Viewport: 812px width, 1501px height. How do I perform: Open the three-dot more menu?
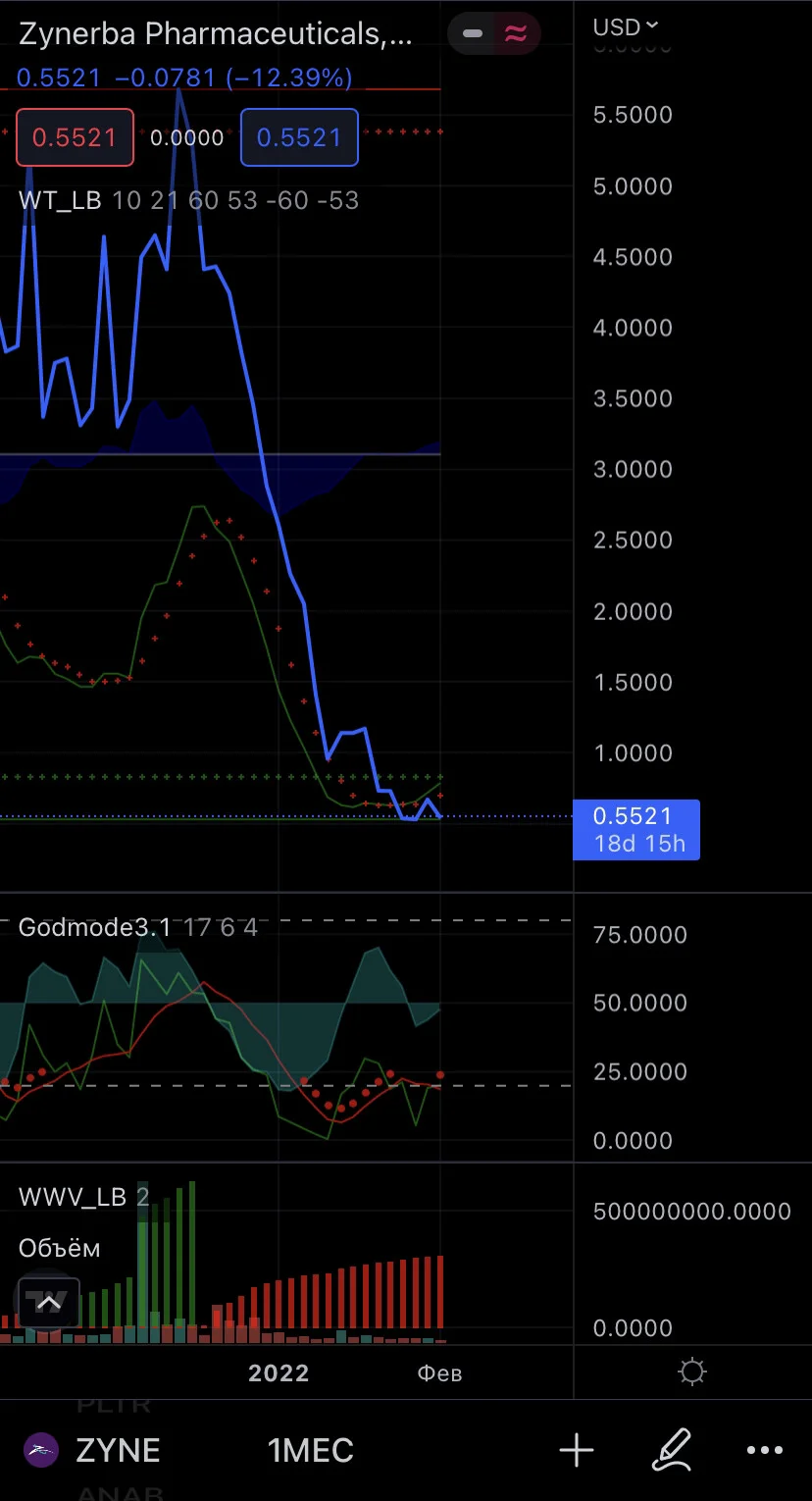click(765, 1450)
